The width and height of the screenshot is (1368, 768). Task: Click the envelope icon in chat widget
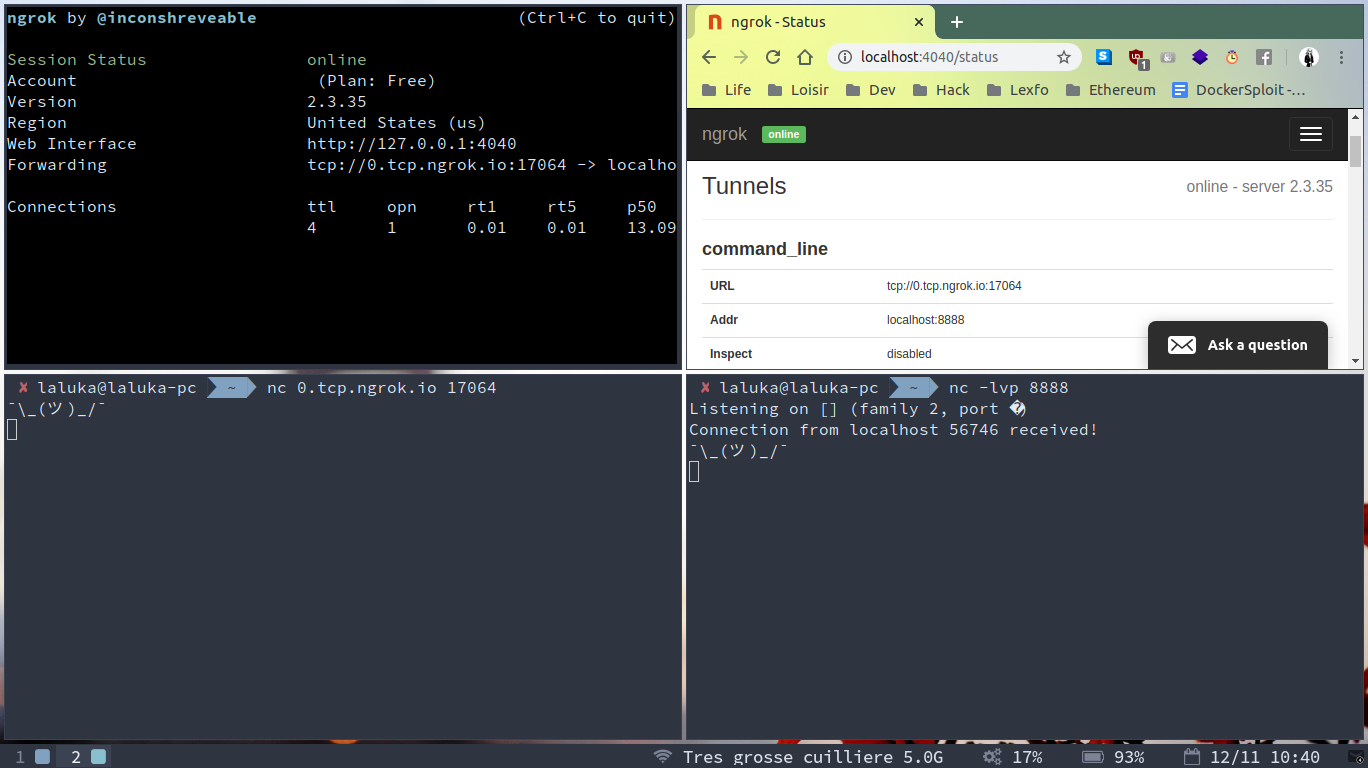click(x=1182, y=345)
